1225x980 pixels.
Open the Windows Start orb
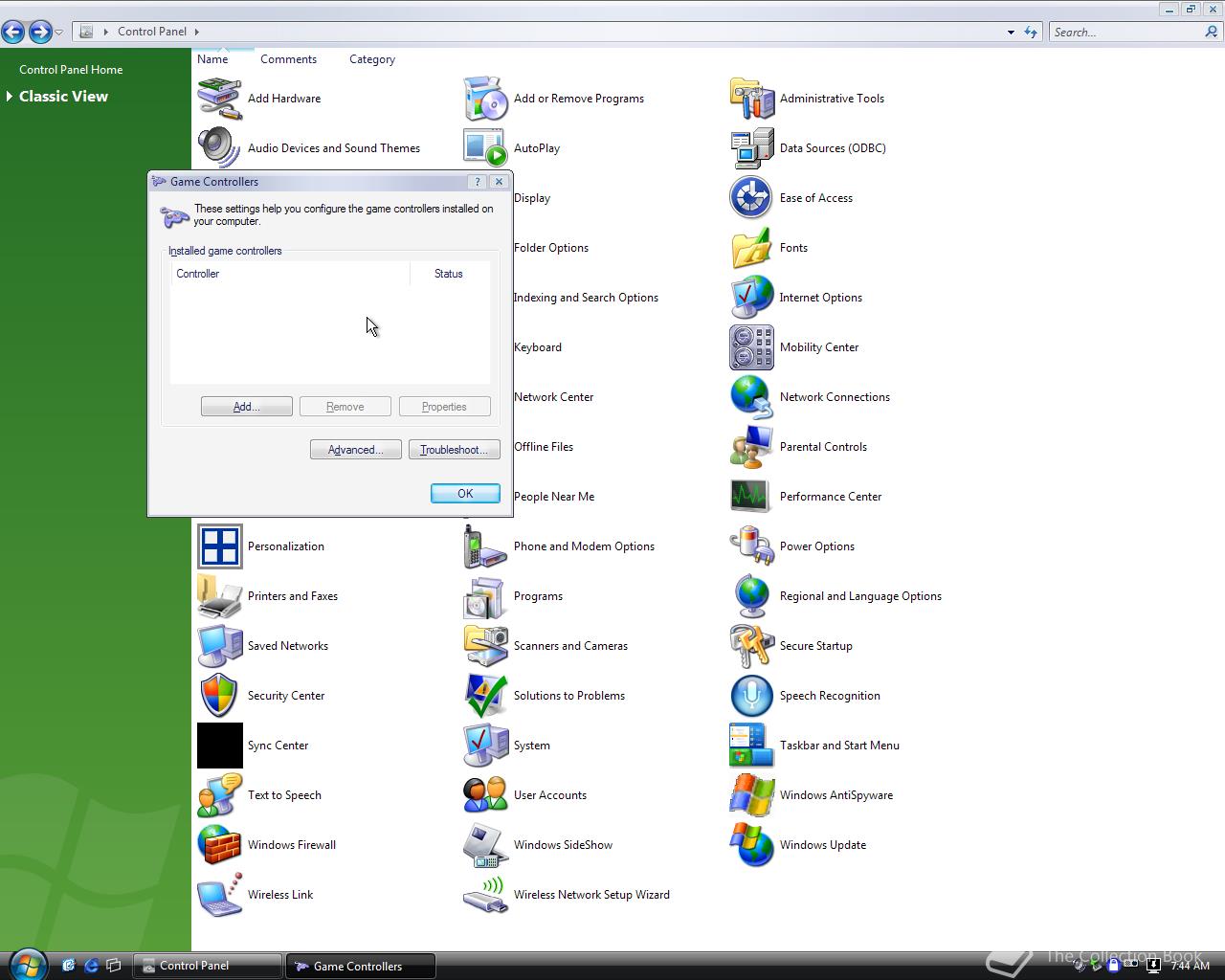tap(28, 965)
